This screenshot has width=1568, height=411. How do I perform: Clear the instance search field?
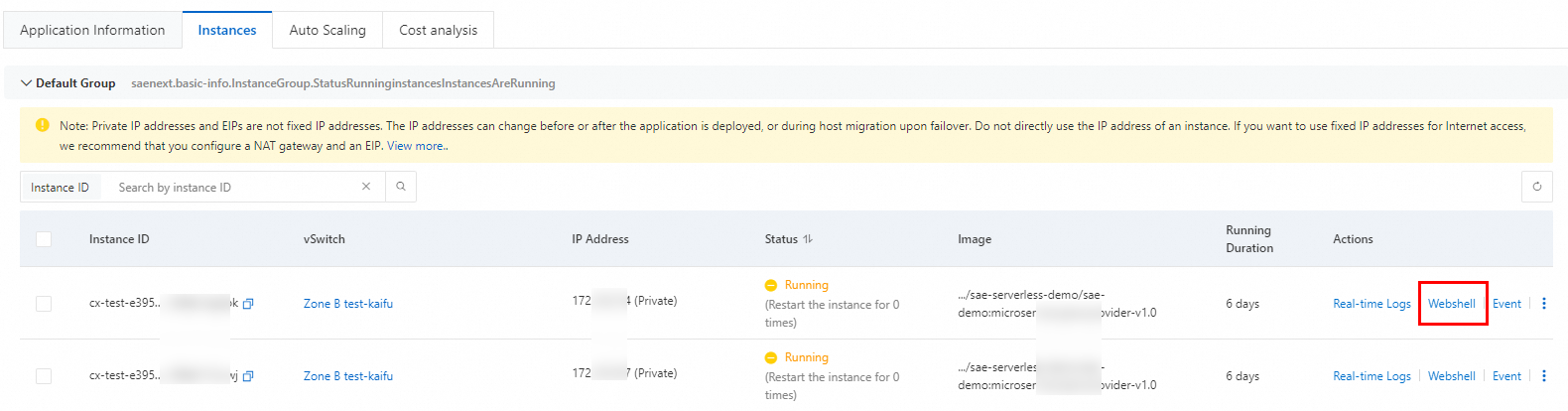(x=366, y=187)
